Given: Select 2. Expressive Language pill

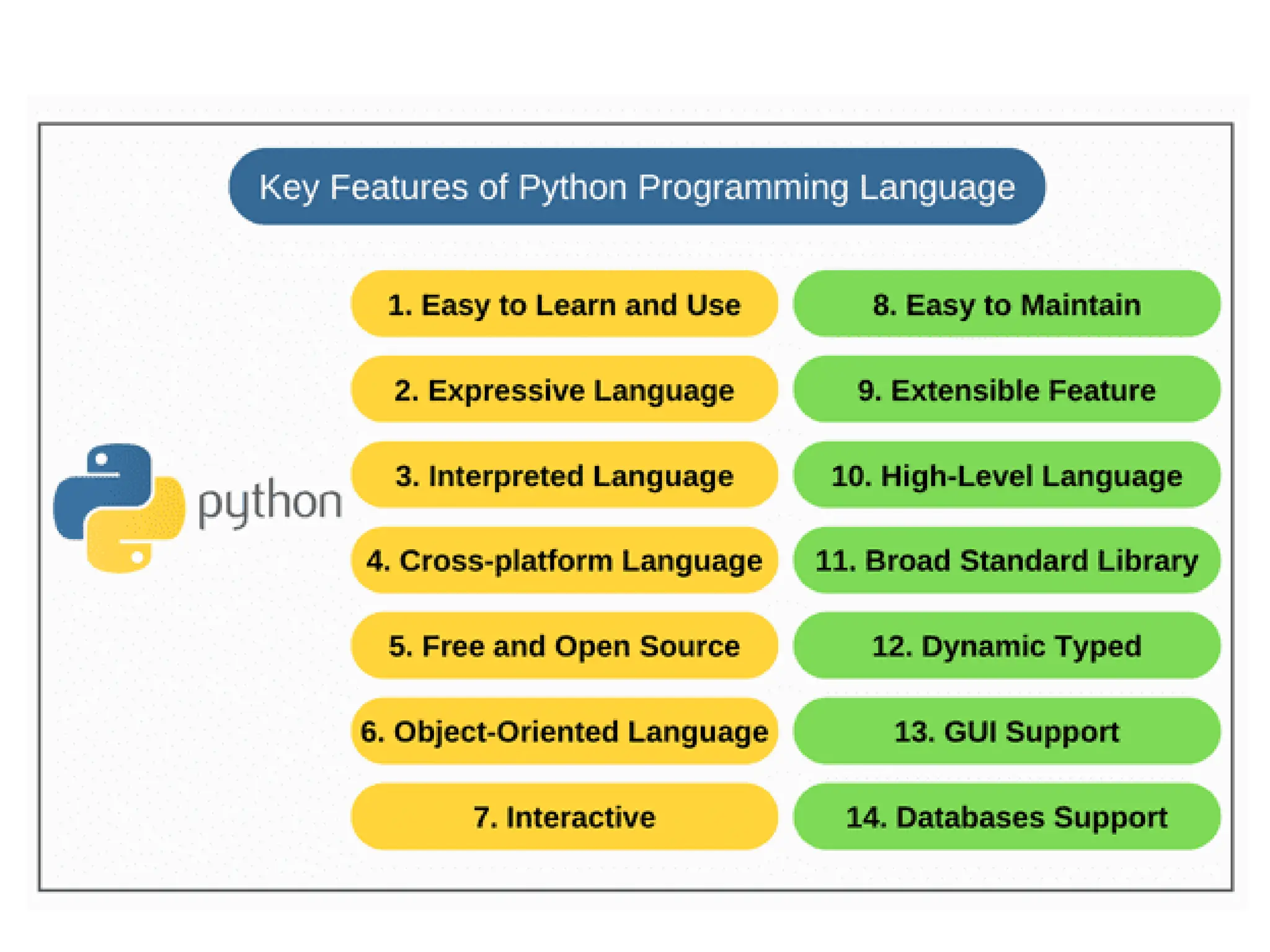Looking at the screenshot, I should click(564, 390).
